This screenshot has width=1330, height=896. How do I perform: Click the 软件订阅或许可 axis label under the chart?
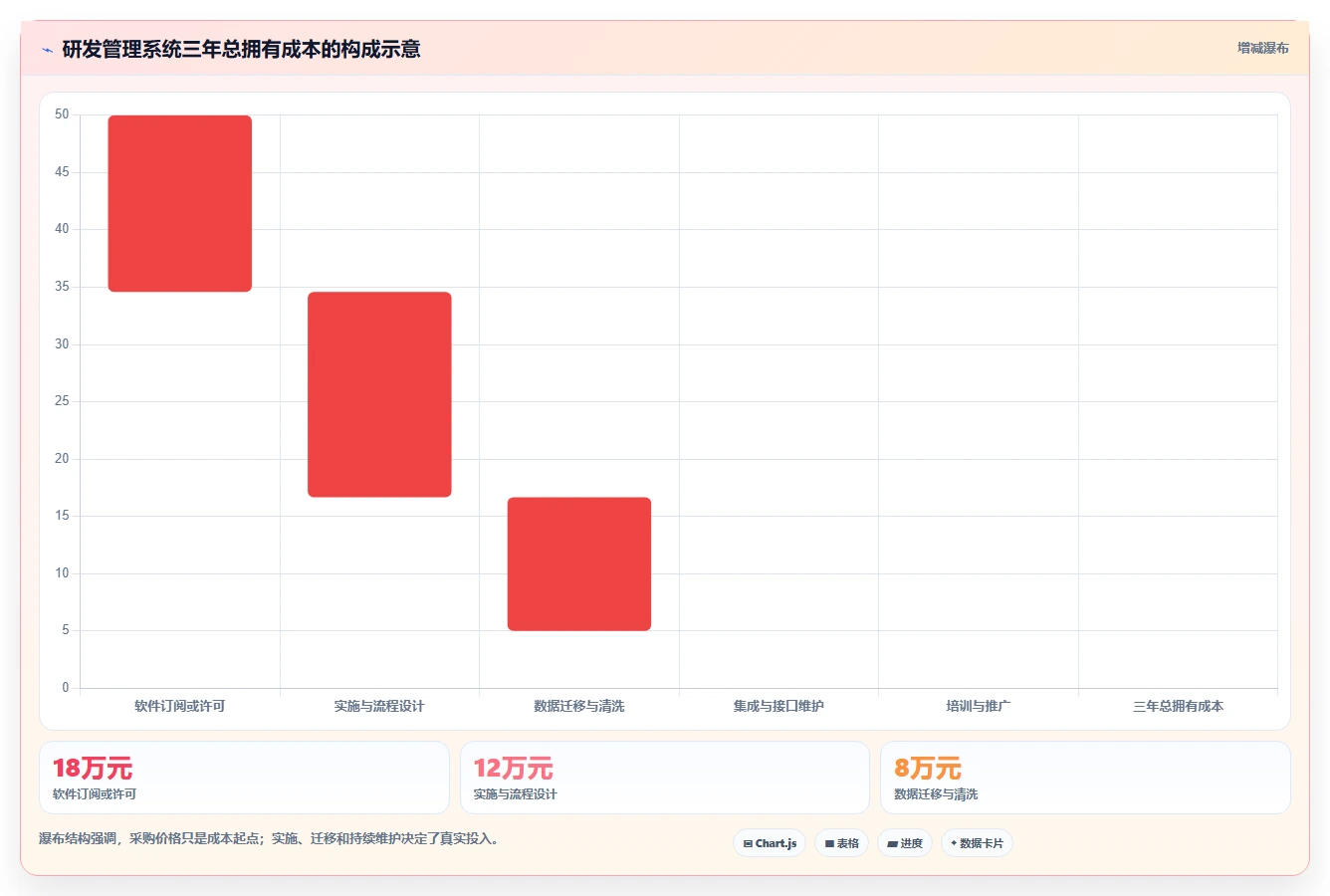tap(180, 706)
